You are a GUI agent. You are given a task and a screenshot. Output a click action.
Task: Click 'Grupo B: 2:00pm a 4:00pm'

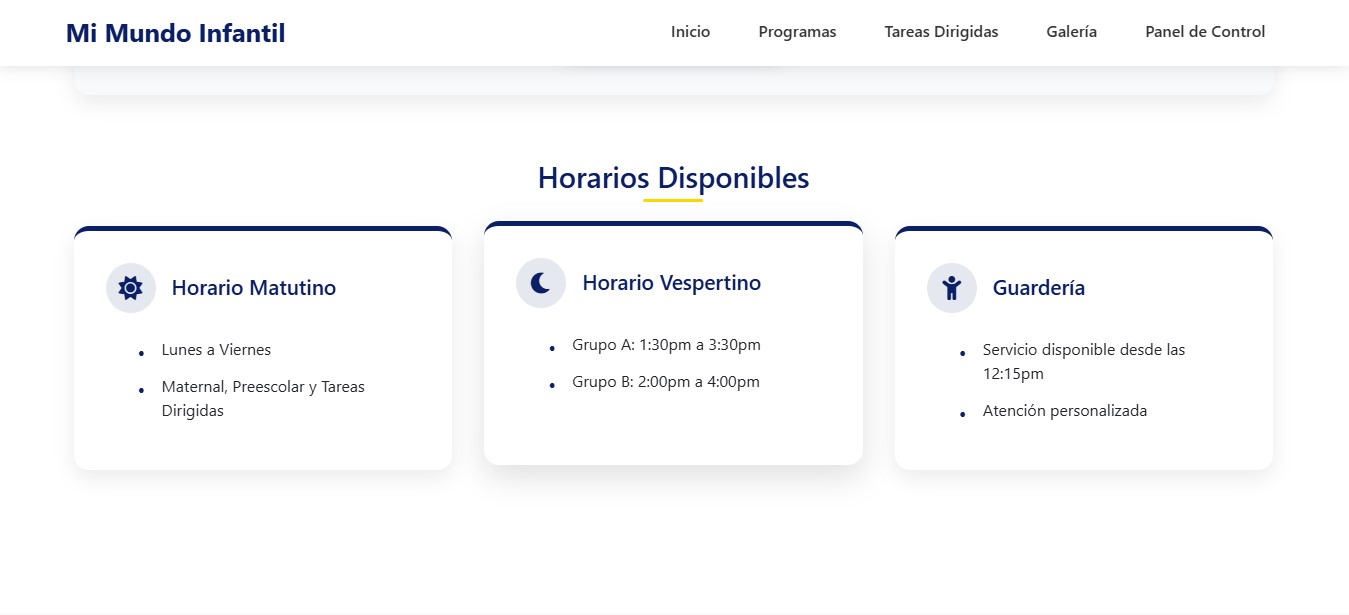coord(666,382)
